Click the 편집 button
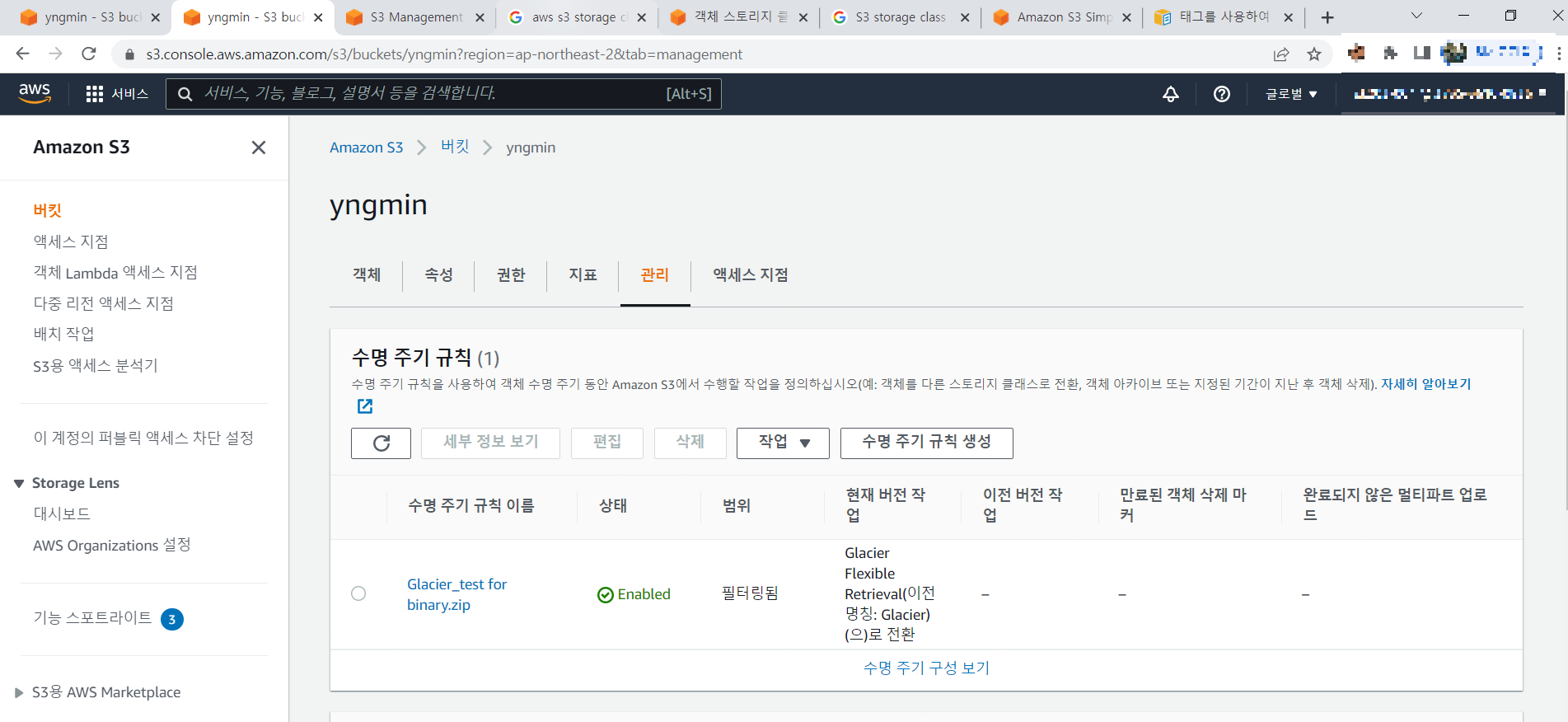The width and height of the screenshot is (1568, 722). [x=607, y=443]
